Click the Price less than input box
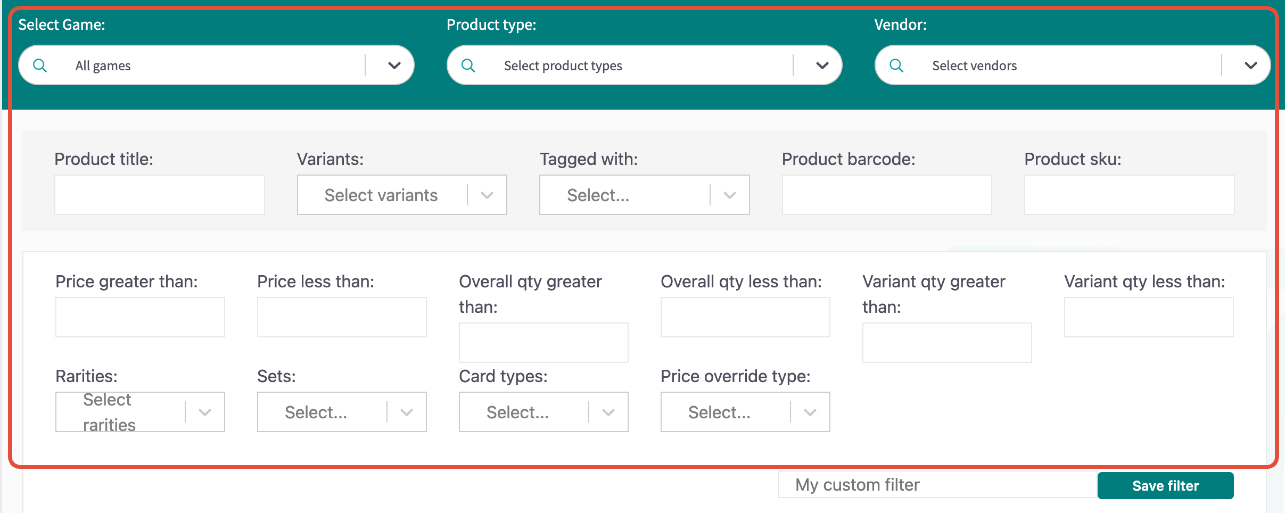This screenshot has height=513, width=1285. (342, 317)
